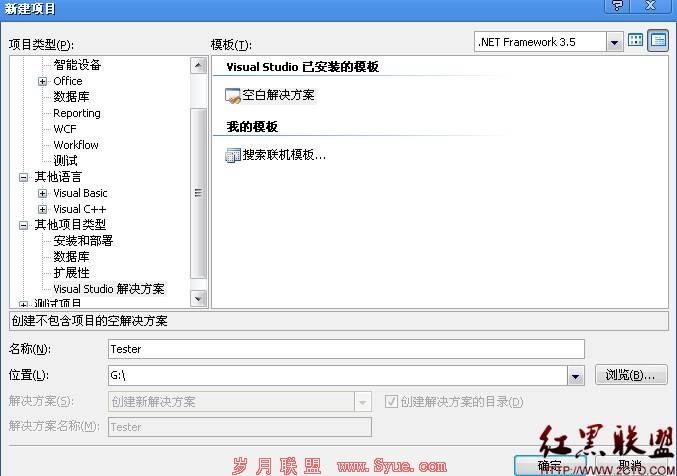This screenshot has width=677, height=476.
Task: Click the 位置 location input field
Action: click(338, 376)
